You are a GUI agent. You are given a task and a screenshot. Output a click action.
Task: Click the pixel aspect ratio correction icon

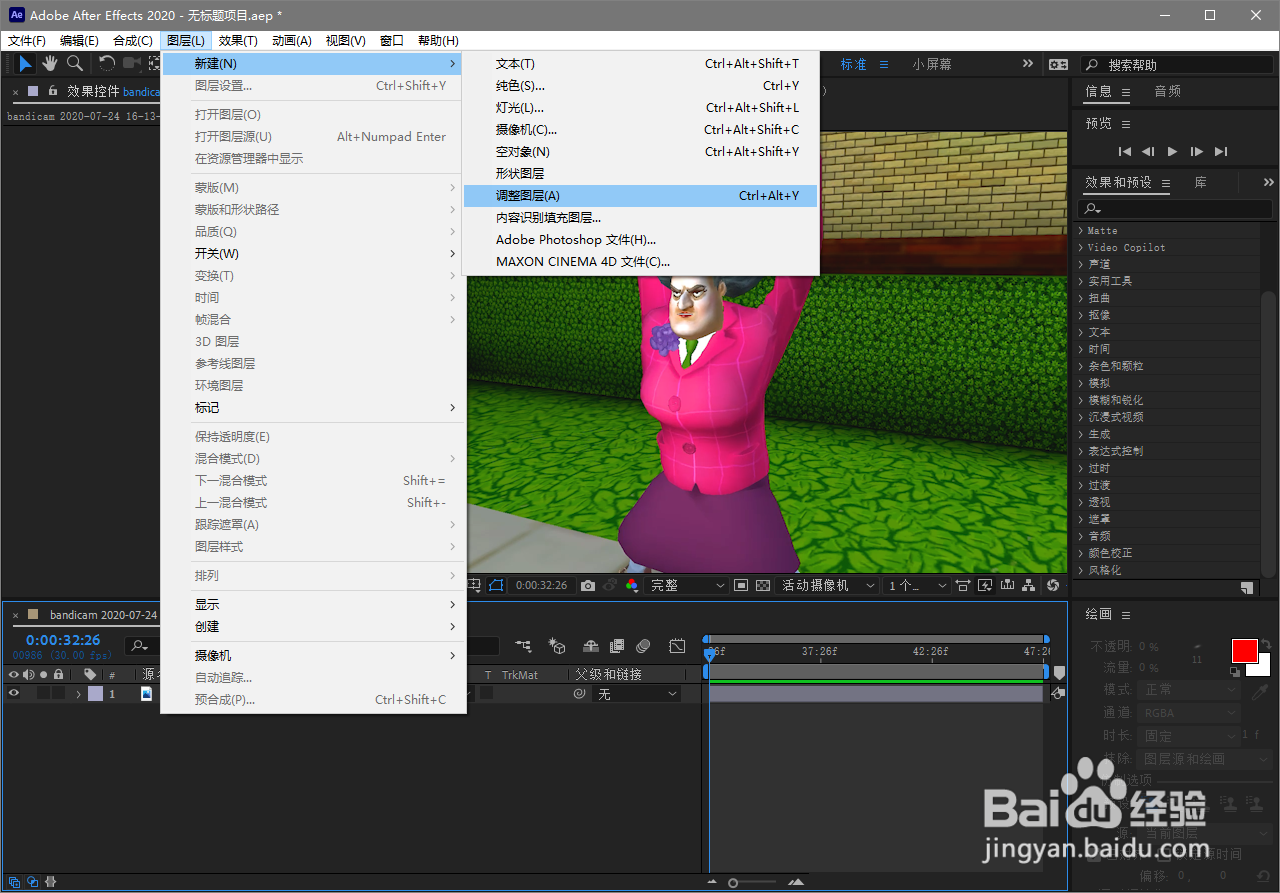[x=963, y=585]
